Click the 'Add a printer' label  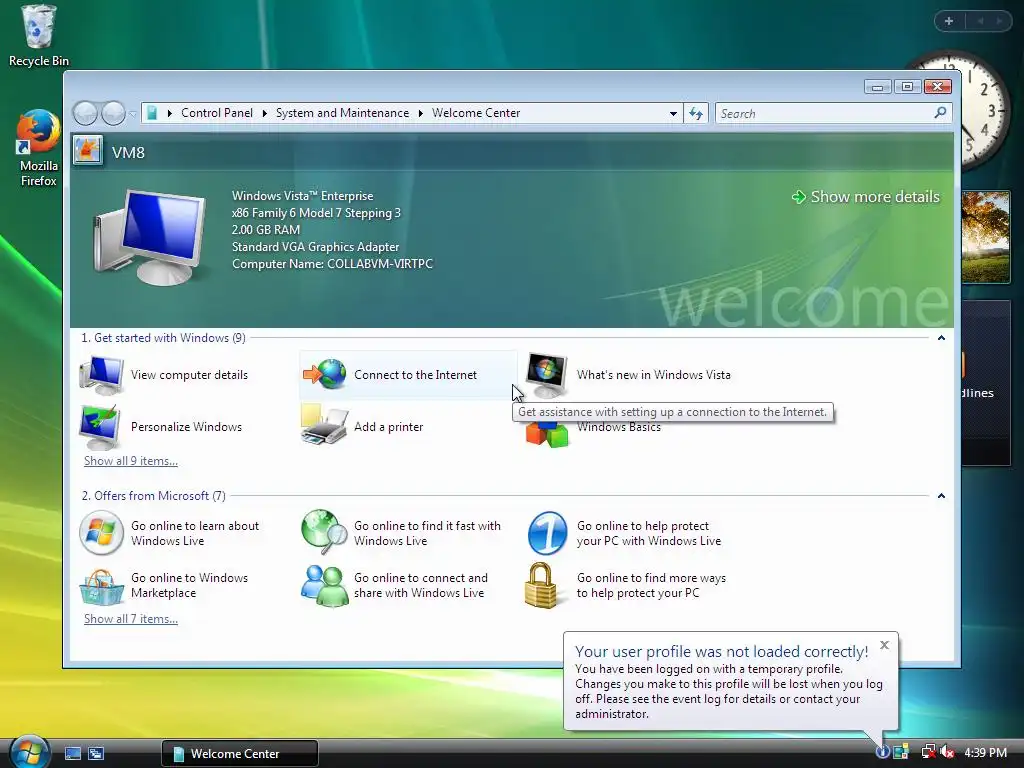(x=389, y=426)
